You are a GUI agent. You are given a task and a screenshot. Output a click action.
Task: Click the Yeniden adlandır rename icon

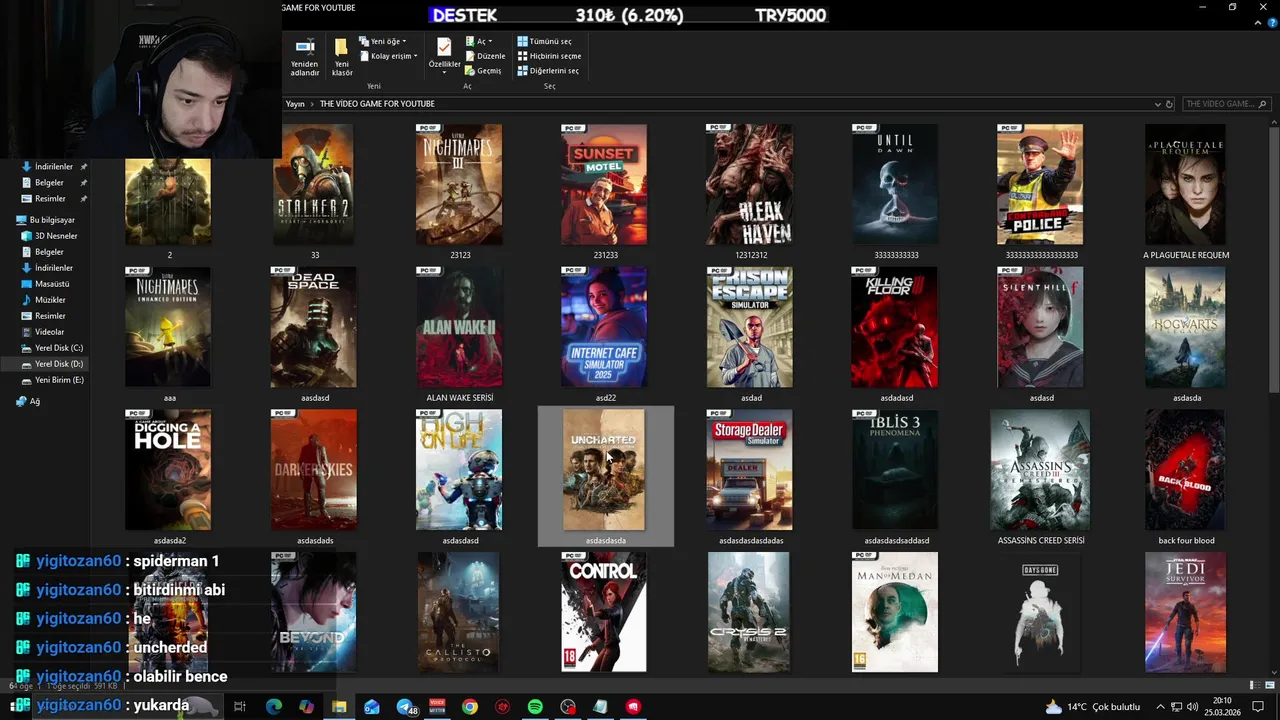click(305, 57)
